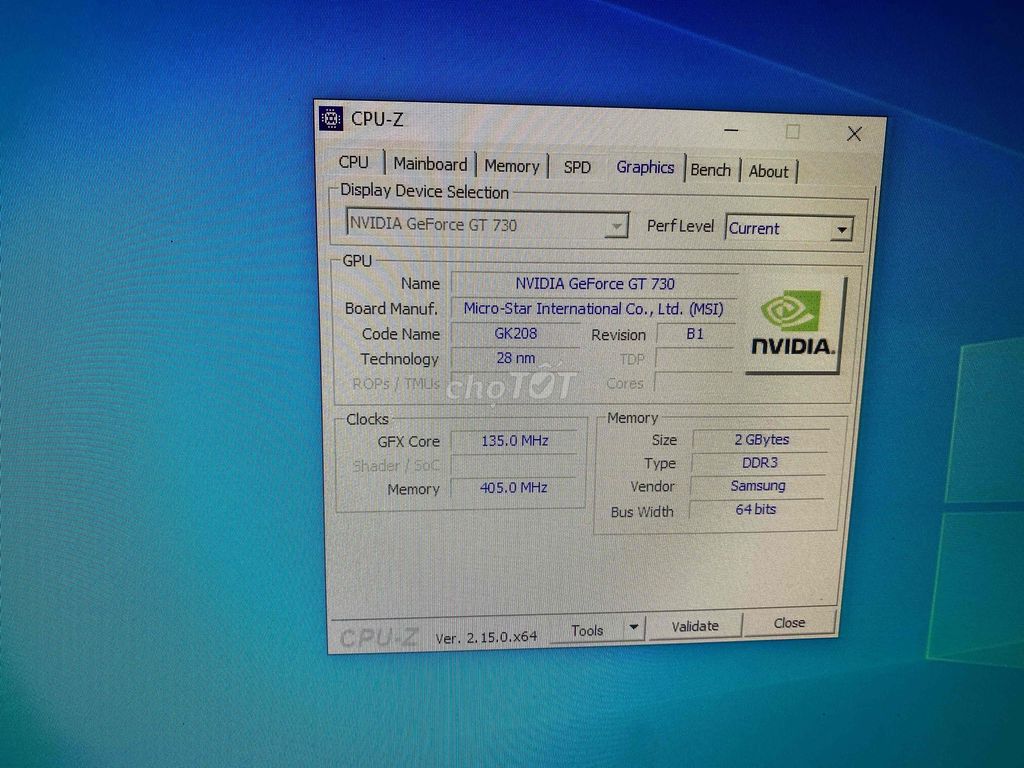Minimize the CPU-Z window
The image size is (1024, 768).
(x=731, y=131)
